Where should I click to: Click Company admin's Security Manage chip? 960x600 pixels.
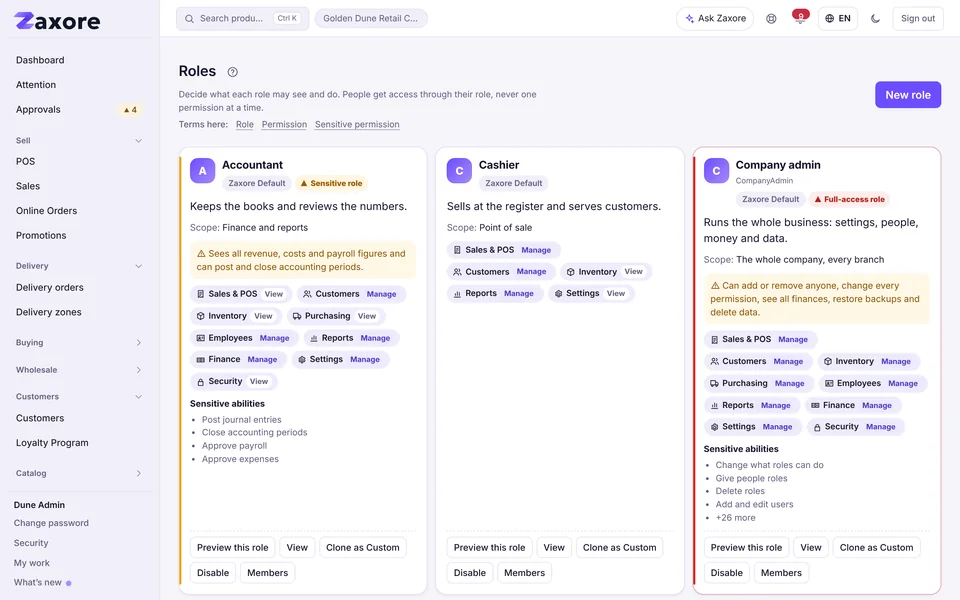pyautogui.click(x=855, y=427)
